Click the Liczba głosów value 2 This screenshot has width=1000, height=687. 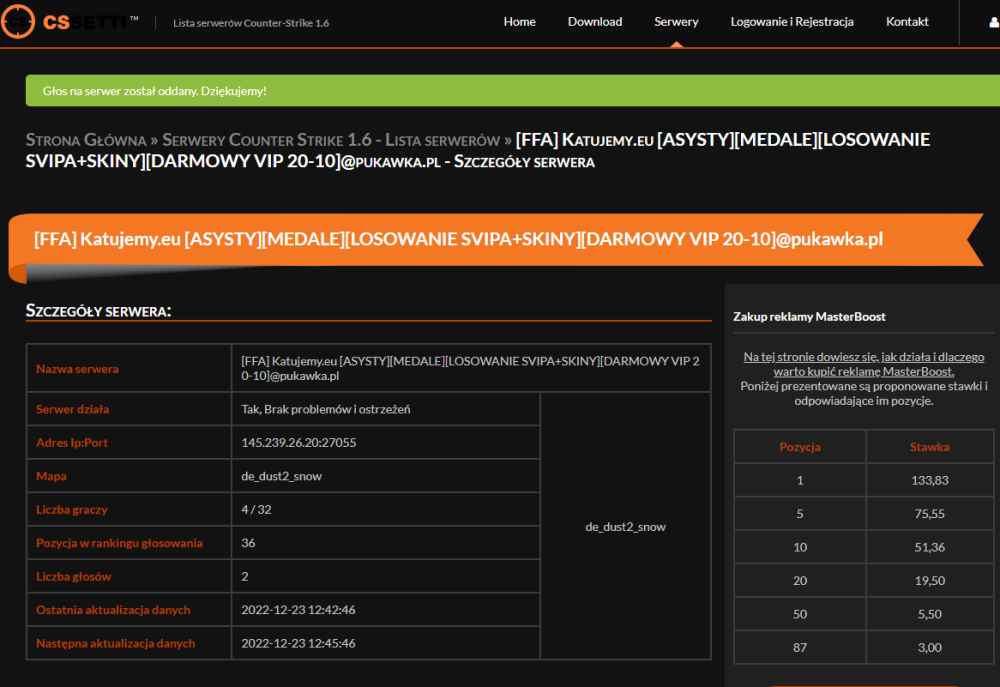pyautogui.click(x=245, y=577)
